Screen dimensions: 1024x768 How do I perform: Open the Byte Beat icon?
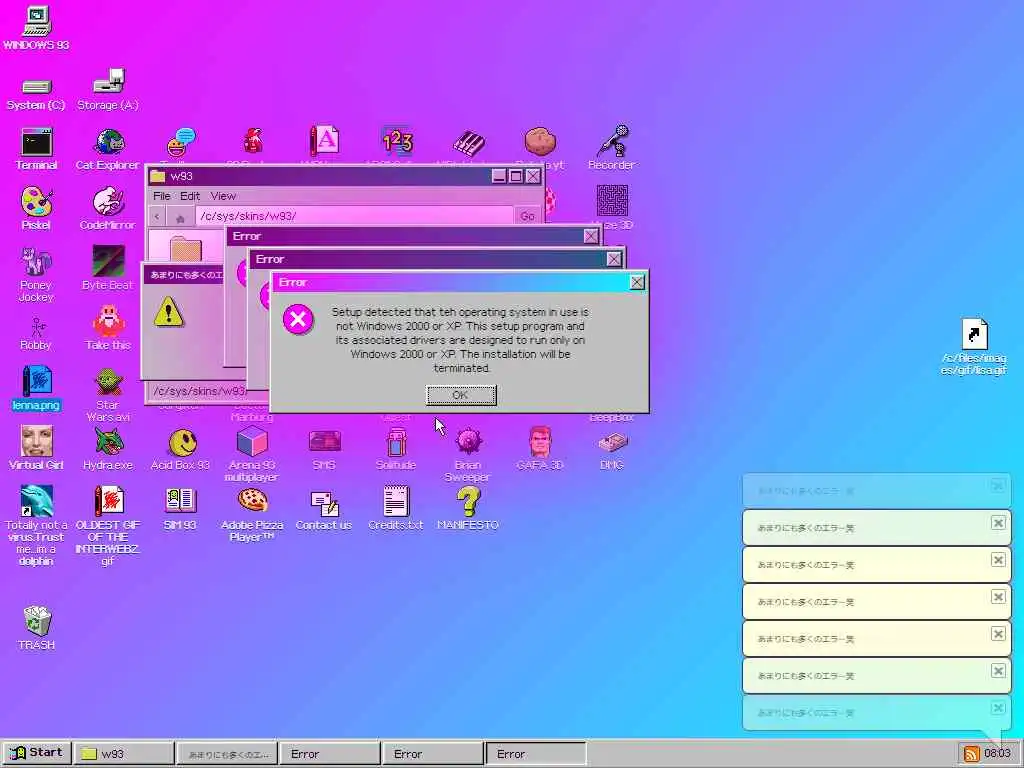(108, 261)
